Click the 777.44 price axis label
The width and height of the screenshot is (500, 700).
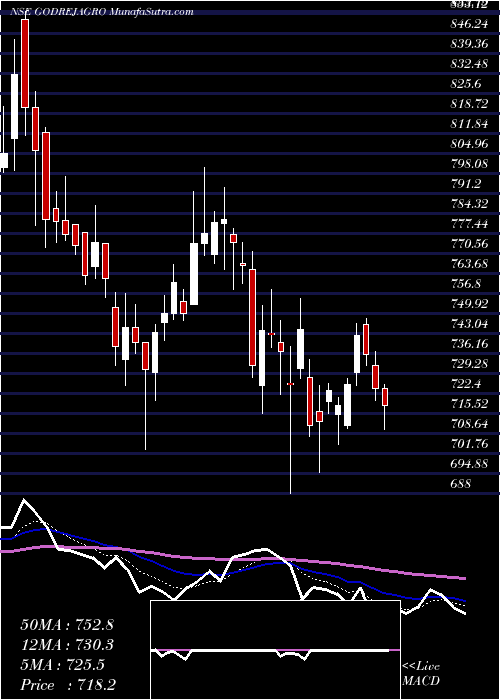coord(469,225)
